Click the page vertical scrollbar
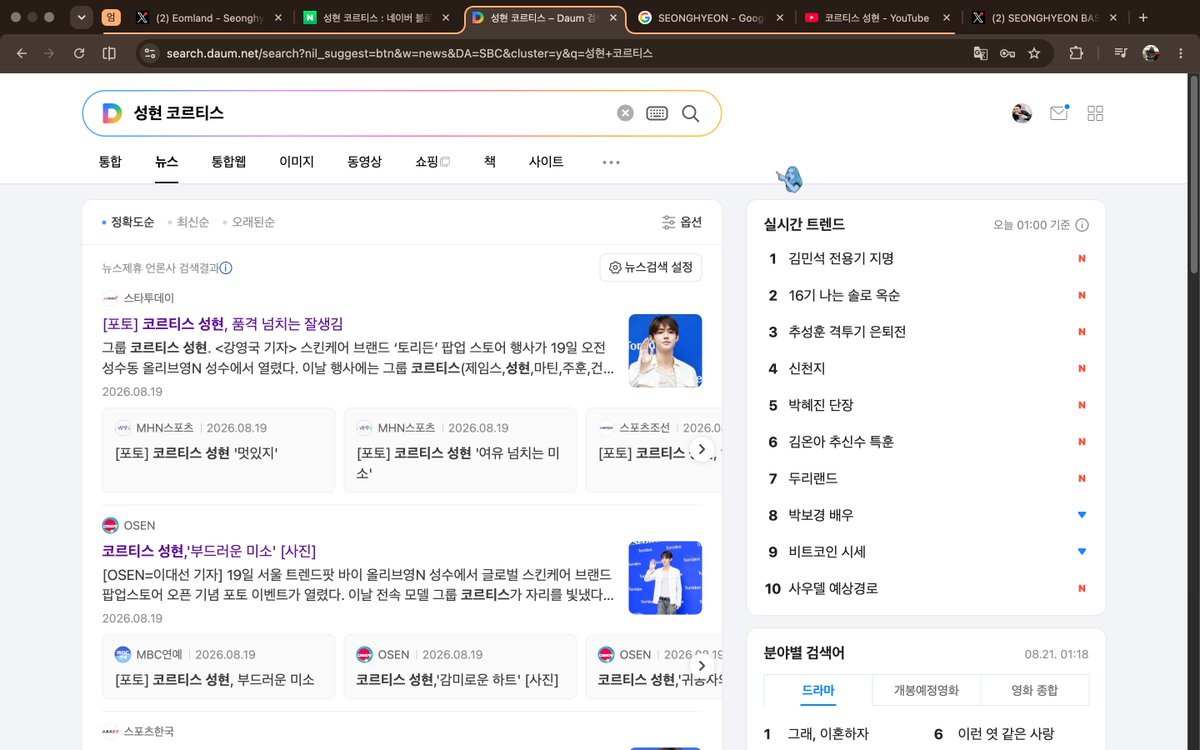 click(1193, 174)
